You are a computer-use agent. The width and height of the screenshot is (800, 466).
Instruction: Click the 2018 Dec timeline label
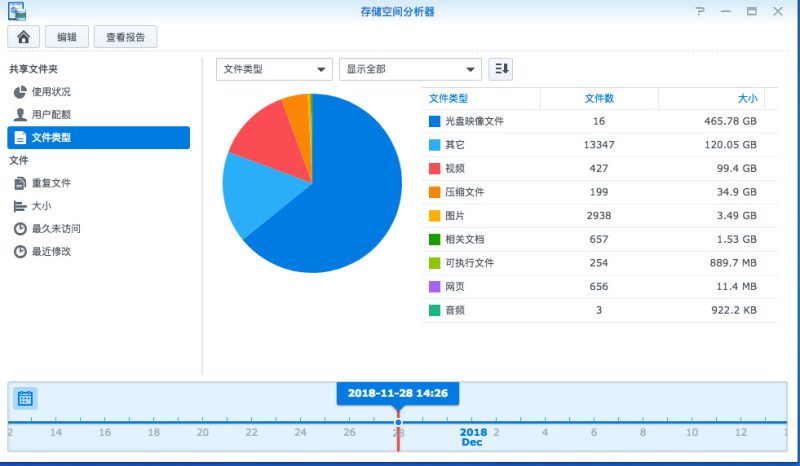pos(473,437)
